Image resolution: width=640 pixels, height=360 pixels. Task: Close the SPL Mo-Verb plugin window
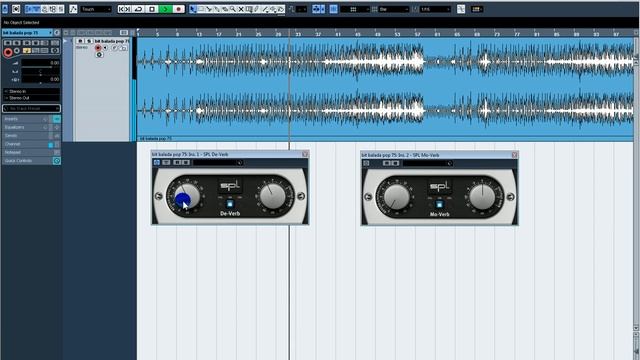pyautogui.click(x=515, y=154)
